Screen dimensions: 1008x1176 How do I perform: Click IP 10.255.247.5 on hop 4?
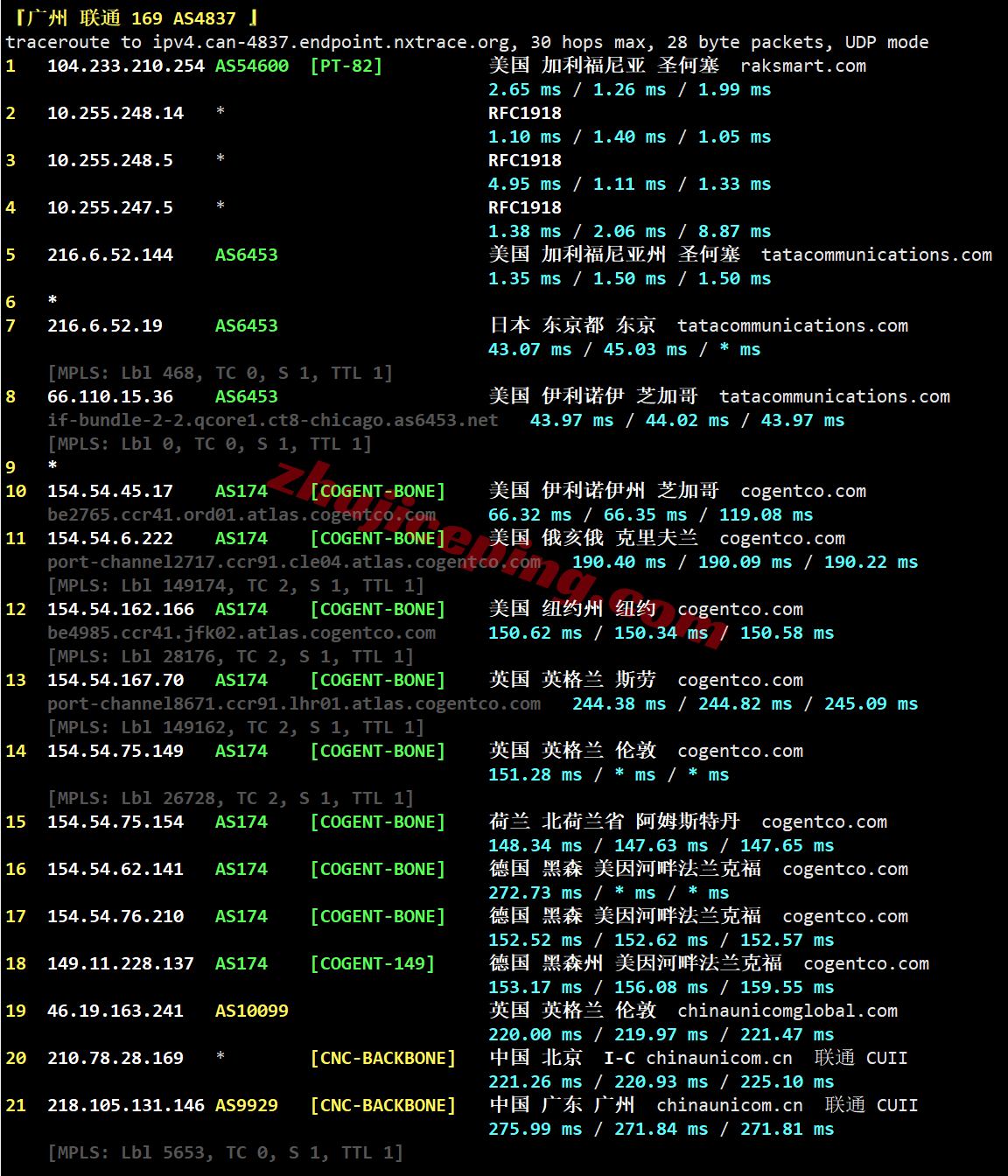110,207
